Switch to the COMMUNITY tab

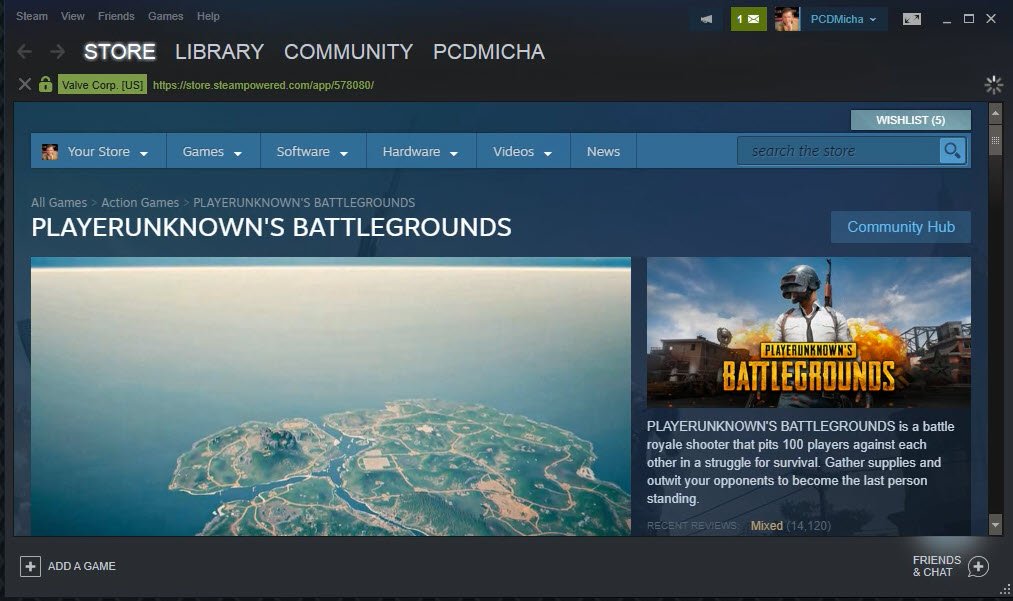click(348, 52)
